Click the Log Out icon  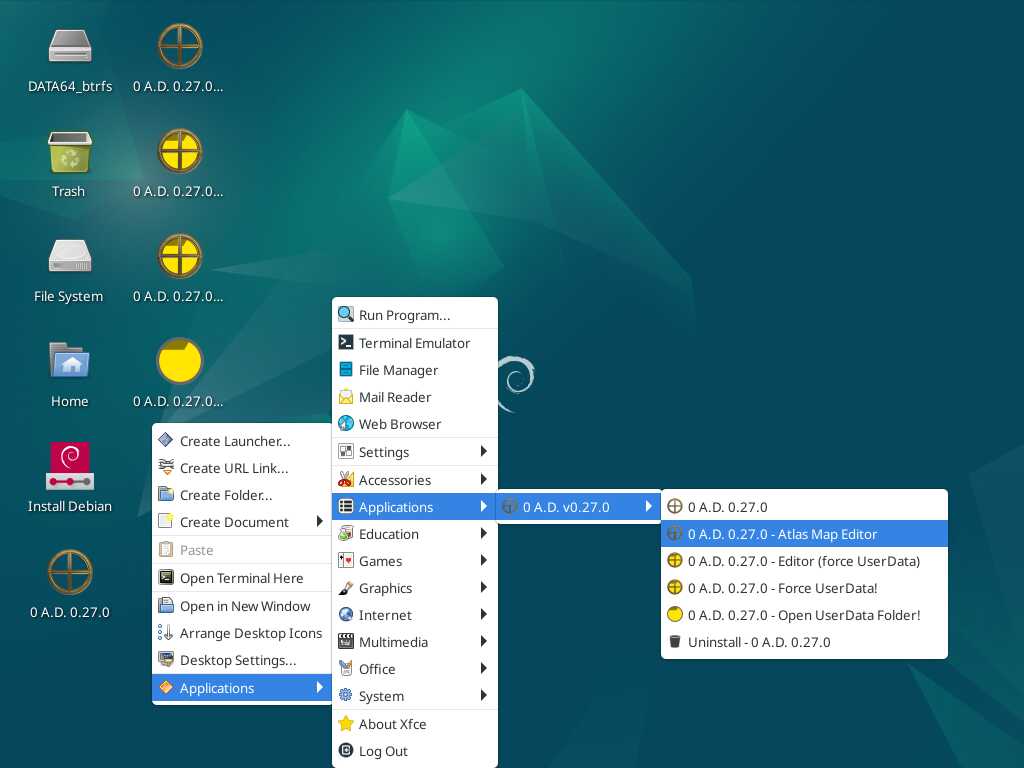coord(346,751)
